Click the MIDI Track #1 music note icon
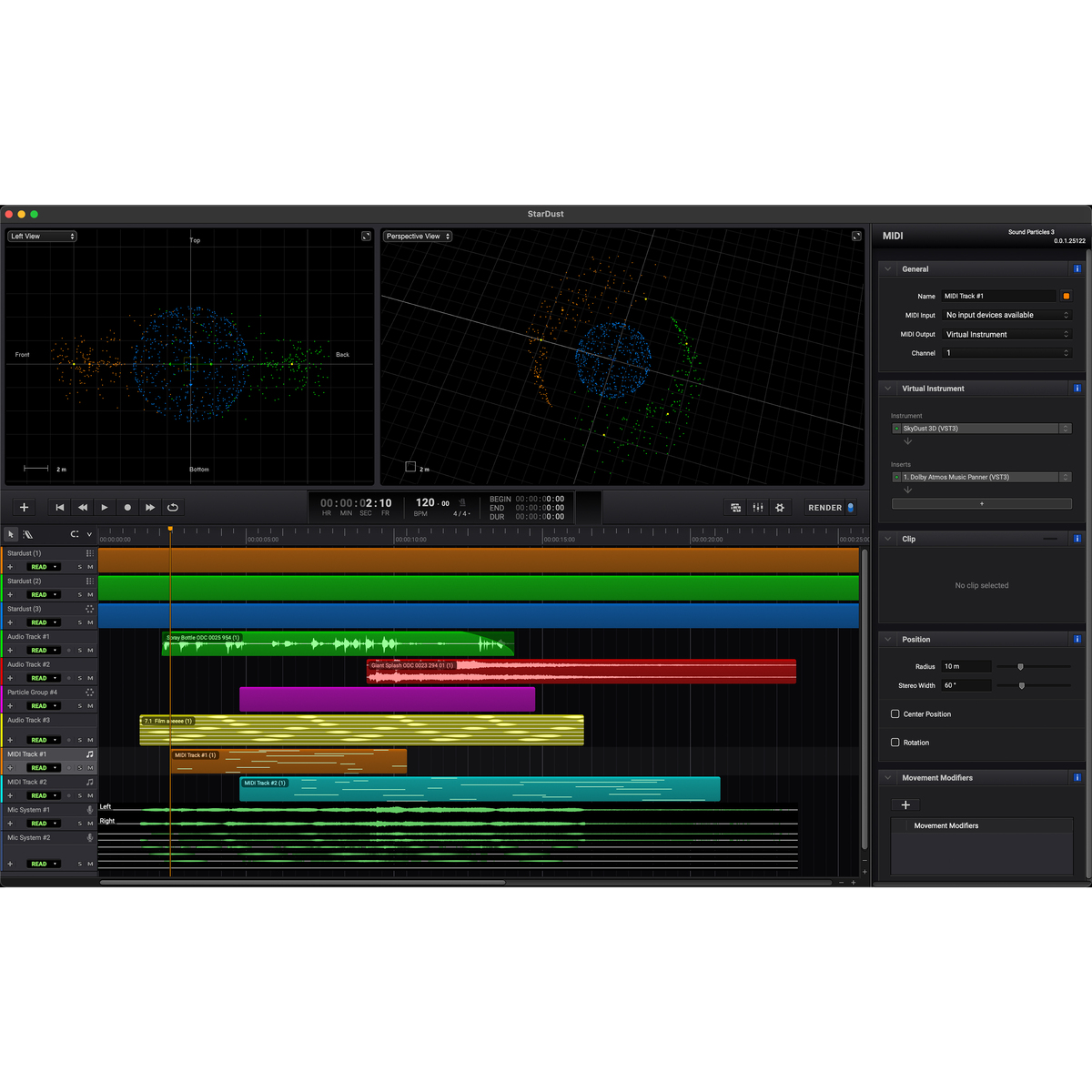 tap(89, 754)
